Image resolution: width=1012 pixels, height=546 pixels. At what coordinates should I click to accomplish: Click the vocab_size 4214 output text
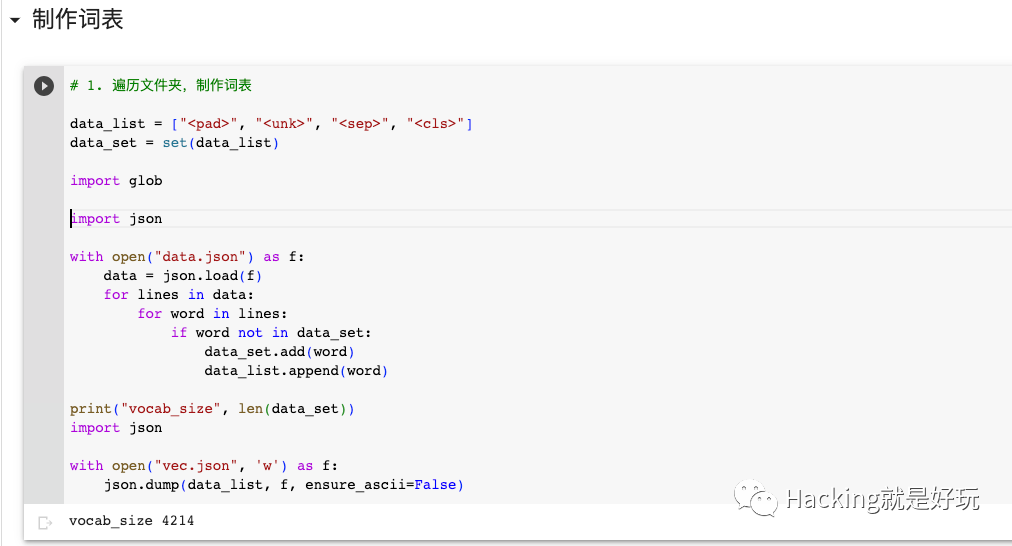132,521
